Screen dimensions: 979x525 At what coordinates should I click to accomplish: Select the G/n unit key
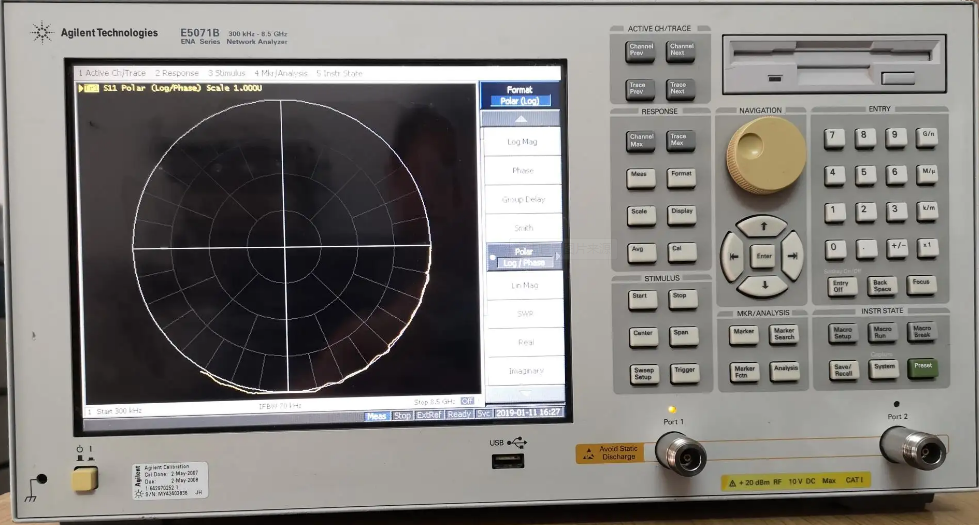[x=927, y=136]
